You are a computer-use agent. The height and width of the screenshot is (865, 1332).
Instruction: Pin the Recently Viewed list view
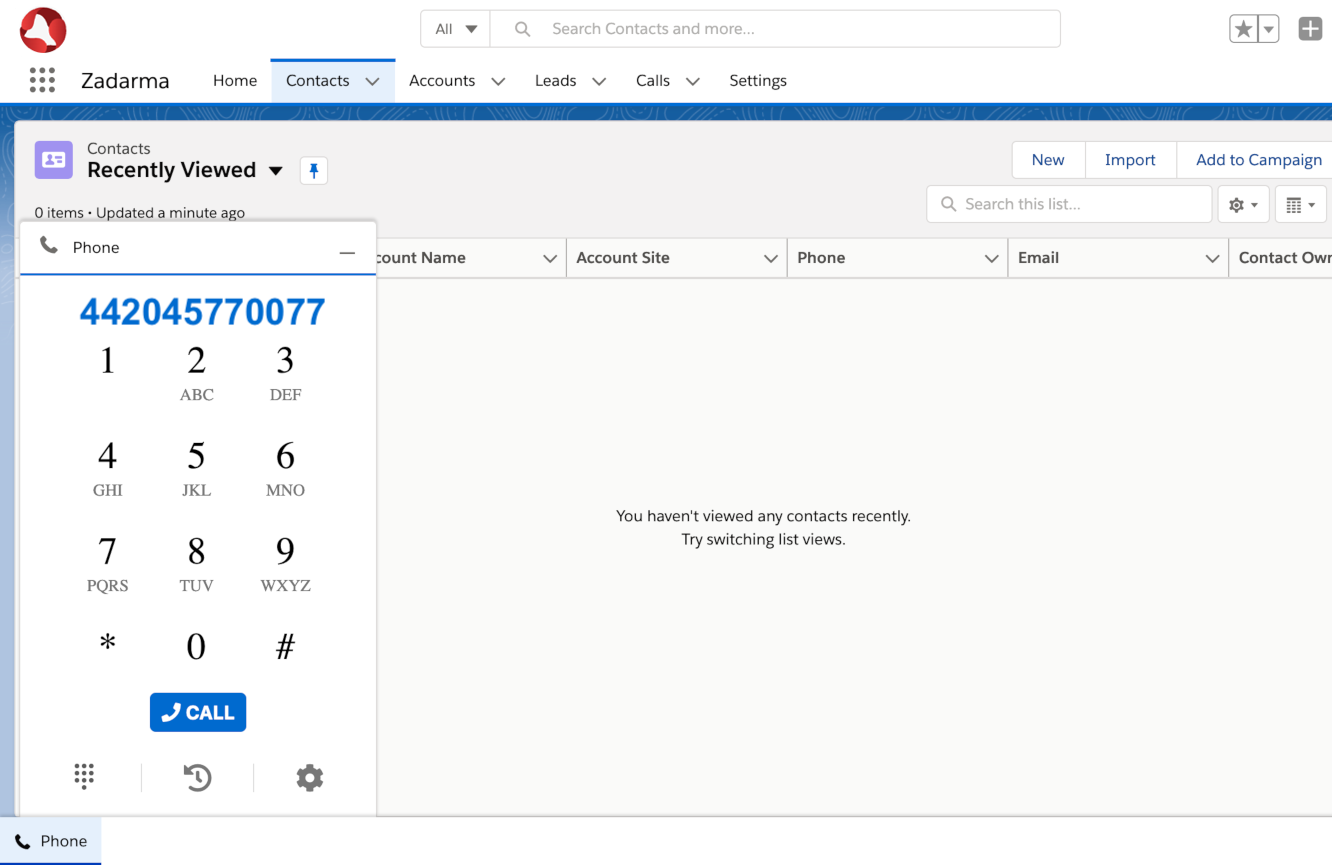coord(314,171)
